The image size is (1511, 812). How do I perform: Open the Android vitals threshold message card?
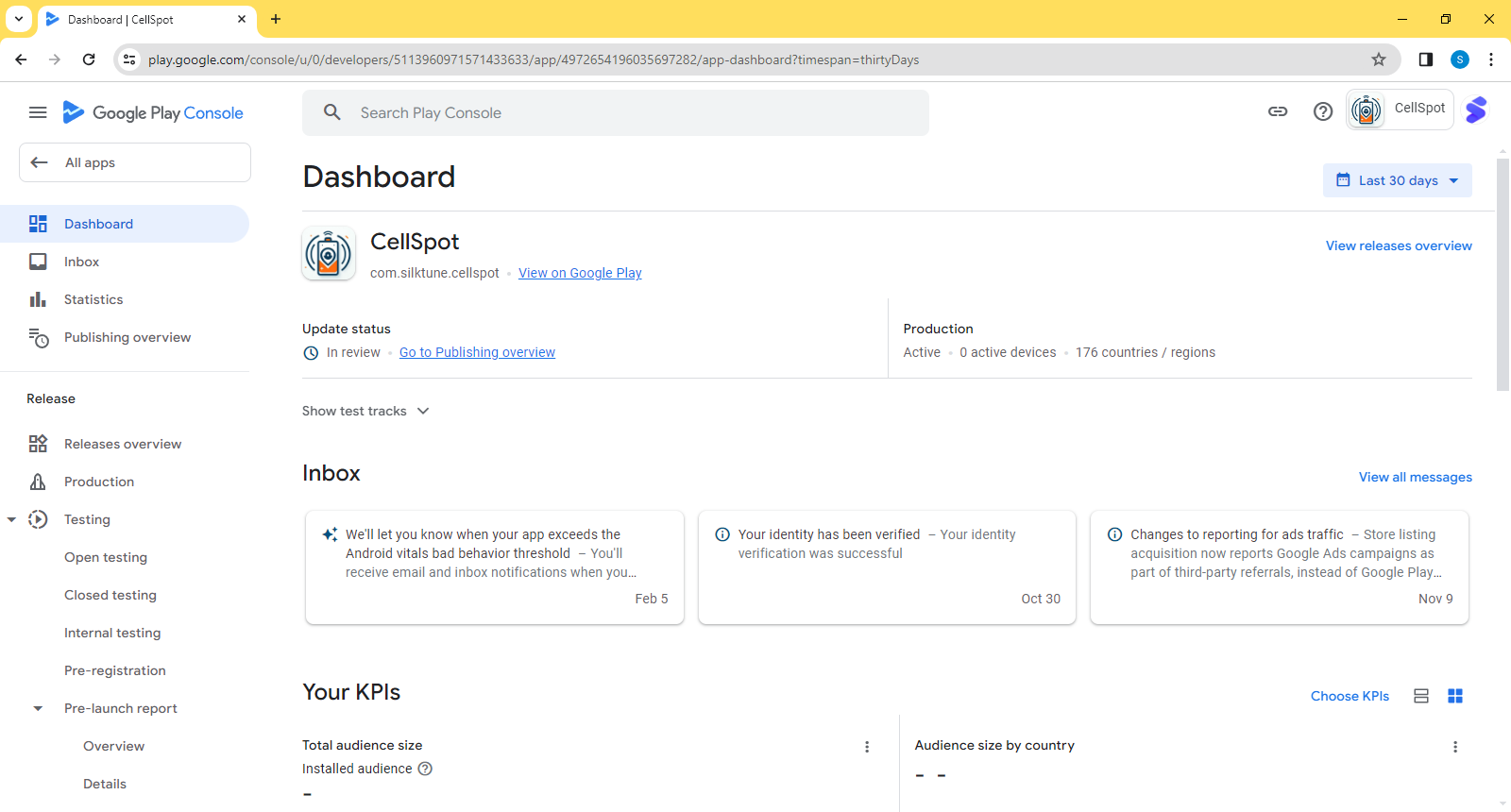point(495,567)
